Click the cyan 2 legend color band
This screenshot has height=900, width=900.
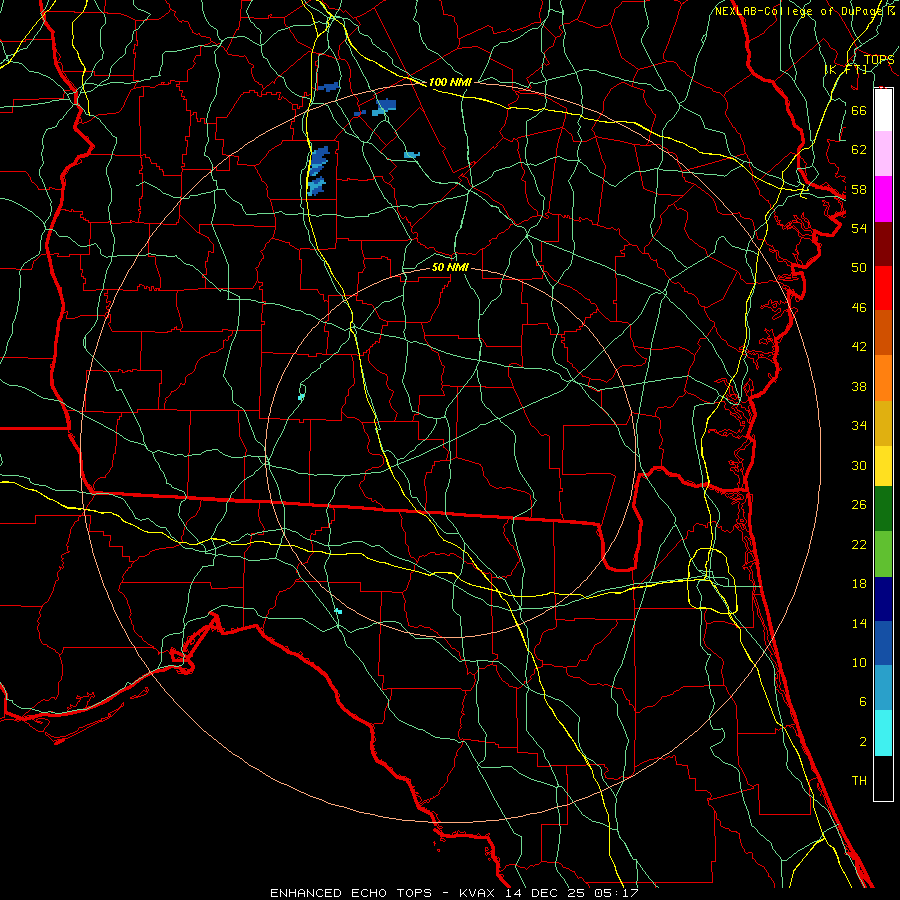[883, 733]
